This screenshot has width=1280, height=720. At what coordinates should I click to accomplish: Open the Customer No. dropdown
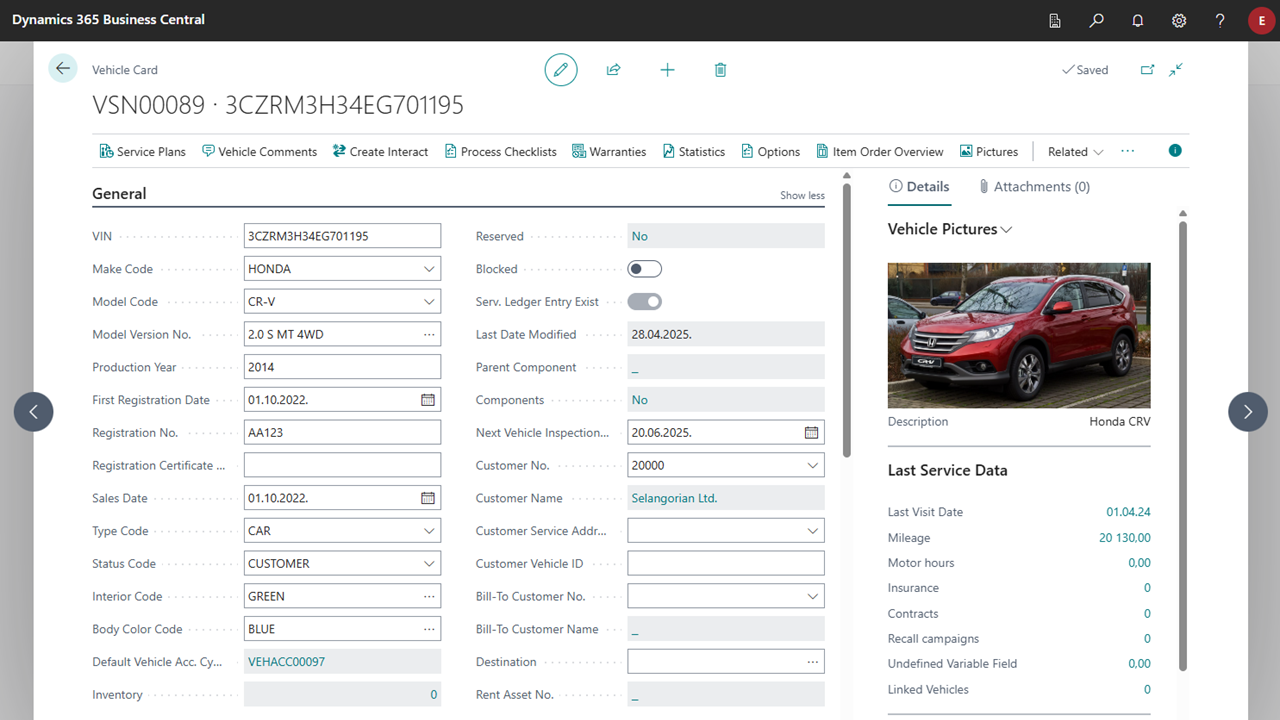tap(813, 465)
